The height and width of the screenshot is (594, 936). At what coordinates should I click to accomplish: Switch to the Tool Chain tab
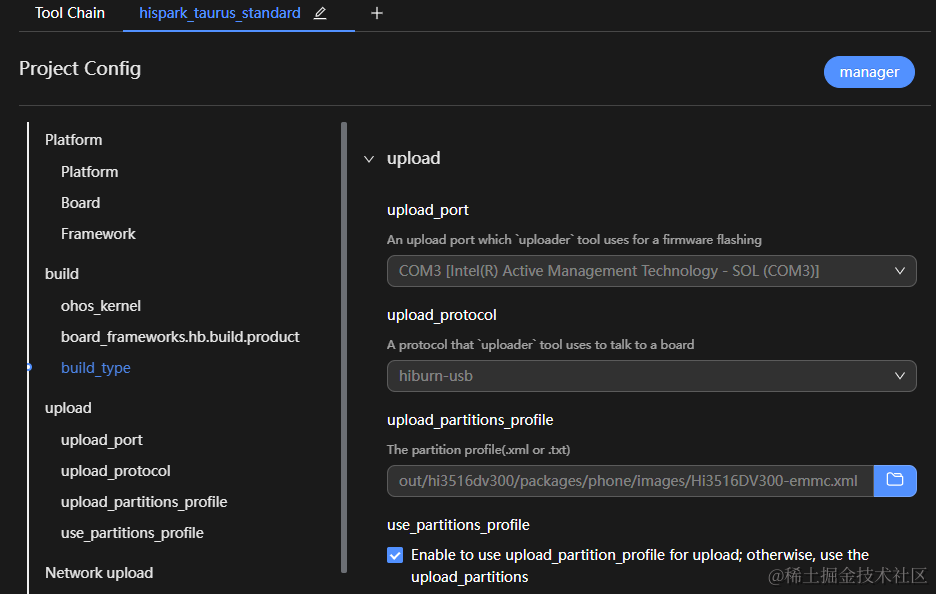click(70, 14)
